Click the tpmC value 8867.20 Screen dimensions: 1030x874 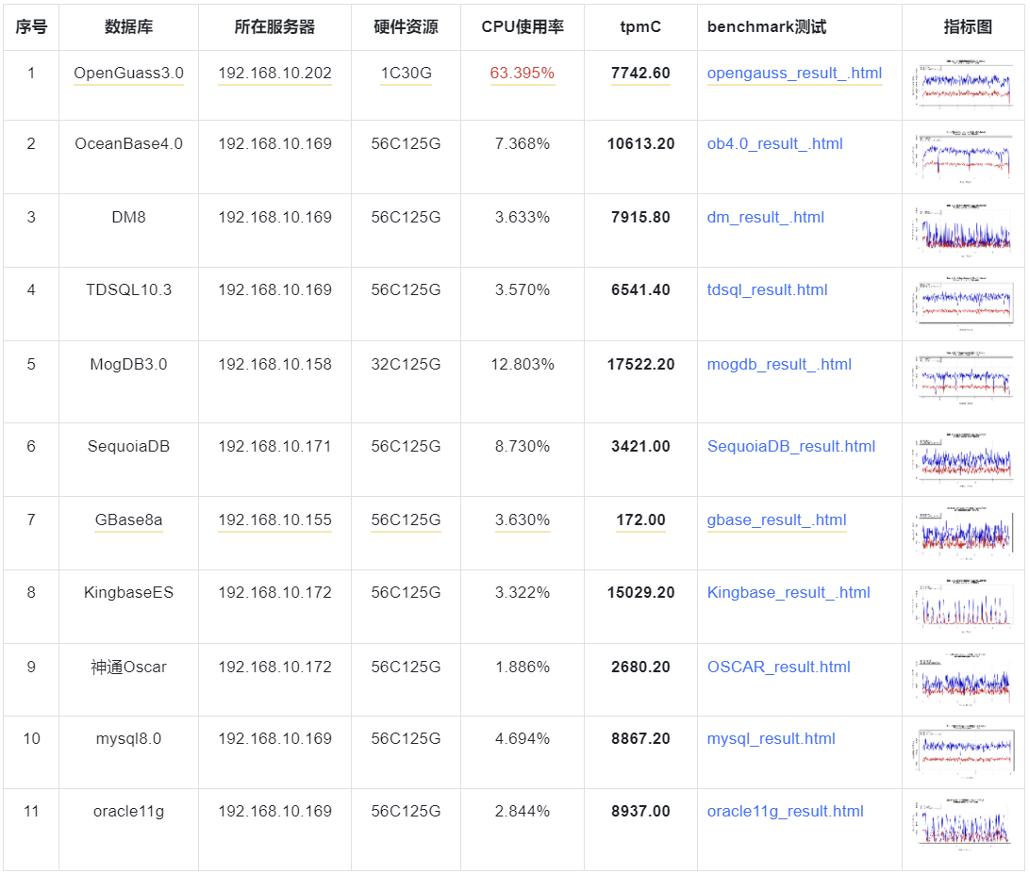tap(640, 739)
